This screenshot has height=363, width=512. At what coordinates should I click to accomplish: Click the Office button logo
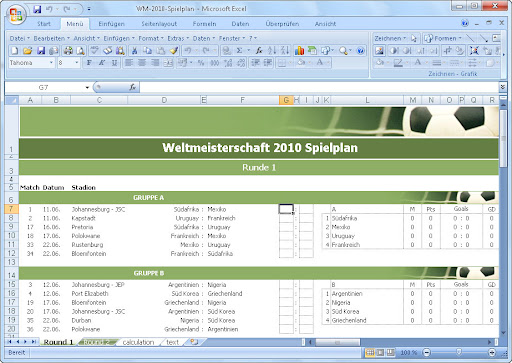16,15
